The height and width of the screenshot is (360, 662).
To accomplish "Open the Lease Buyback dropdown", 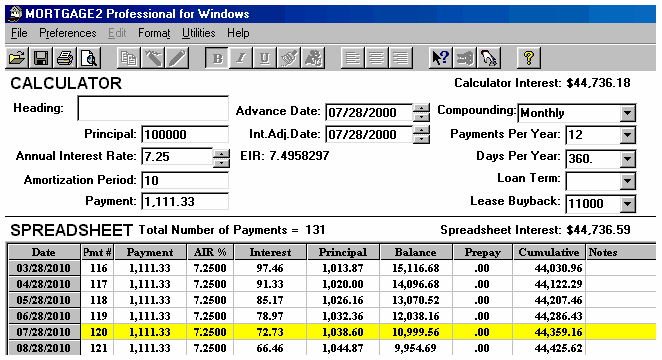I will [628, 204].
